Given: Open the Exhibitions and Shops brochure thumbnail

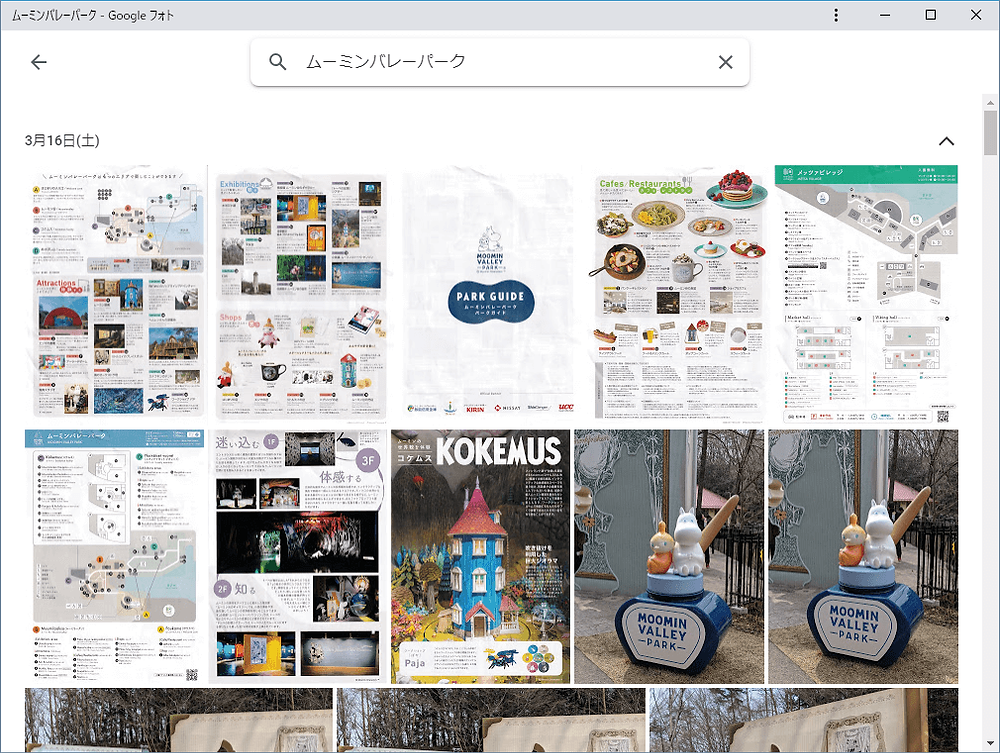Looking at the screenshot, I should (x=299, y=295).
